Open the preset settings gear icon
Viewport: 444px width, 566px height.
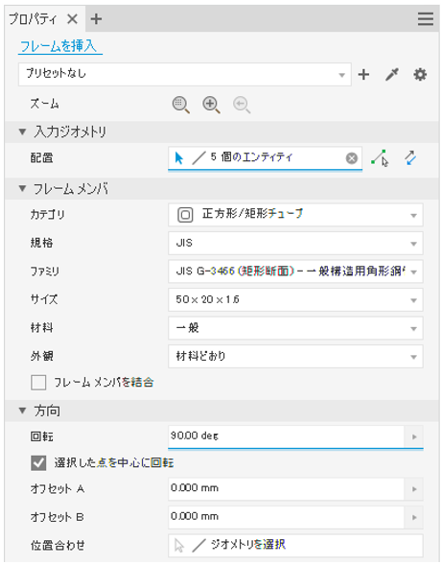pyautogui.click(x=420, y=75)
